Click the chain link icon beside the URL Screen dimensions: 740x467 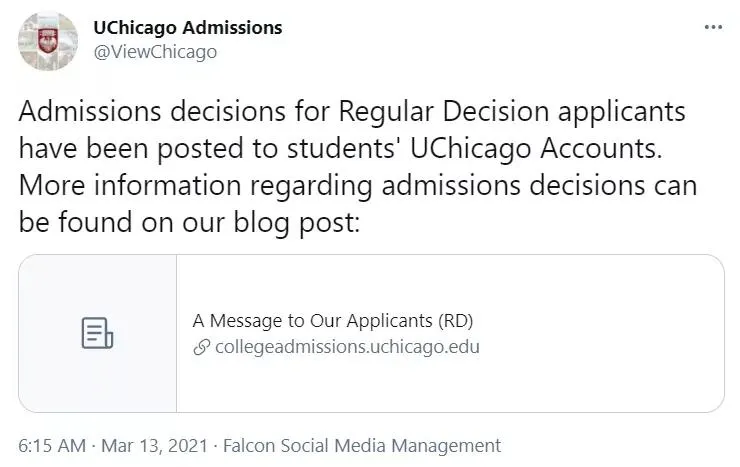[200, 348]
